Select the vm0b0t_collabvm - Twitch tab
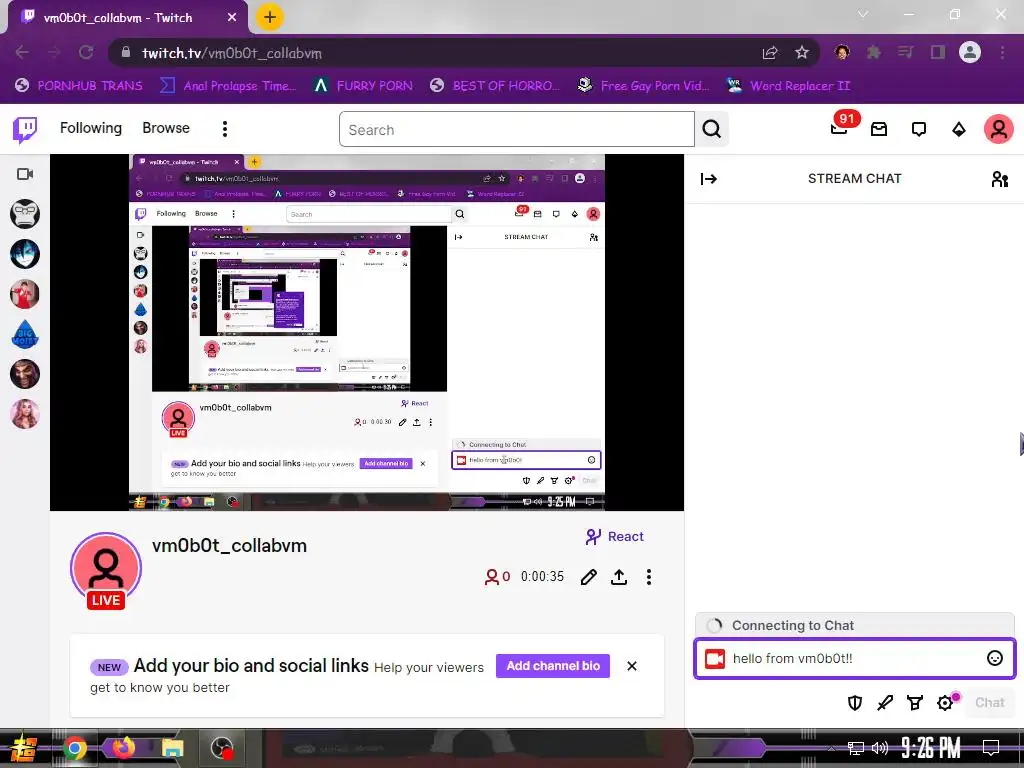1024x768 pixels. point(127,18)
